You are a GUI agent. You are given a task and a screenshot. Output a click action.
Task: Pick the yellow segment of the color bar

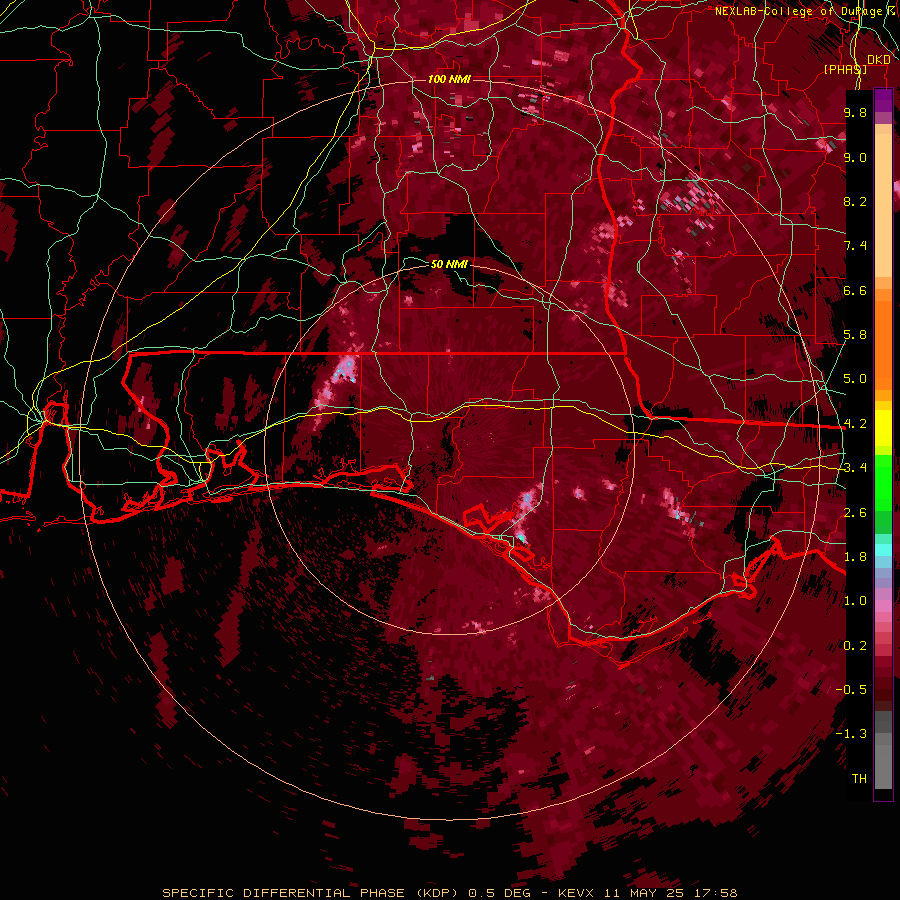[883, 428]
